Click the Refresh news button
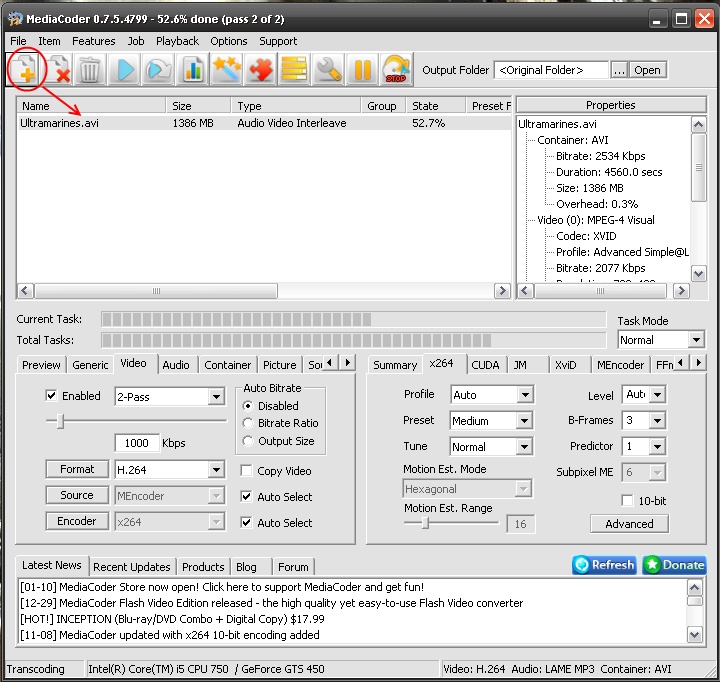Viewport: 720px width, 682px height. 604,564
